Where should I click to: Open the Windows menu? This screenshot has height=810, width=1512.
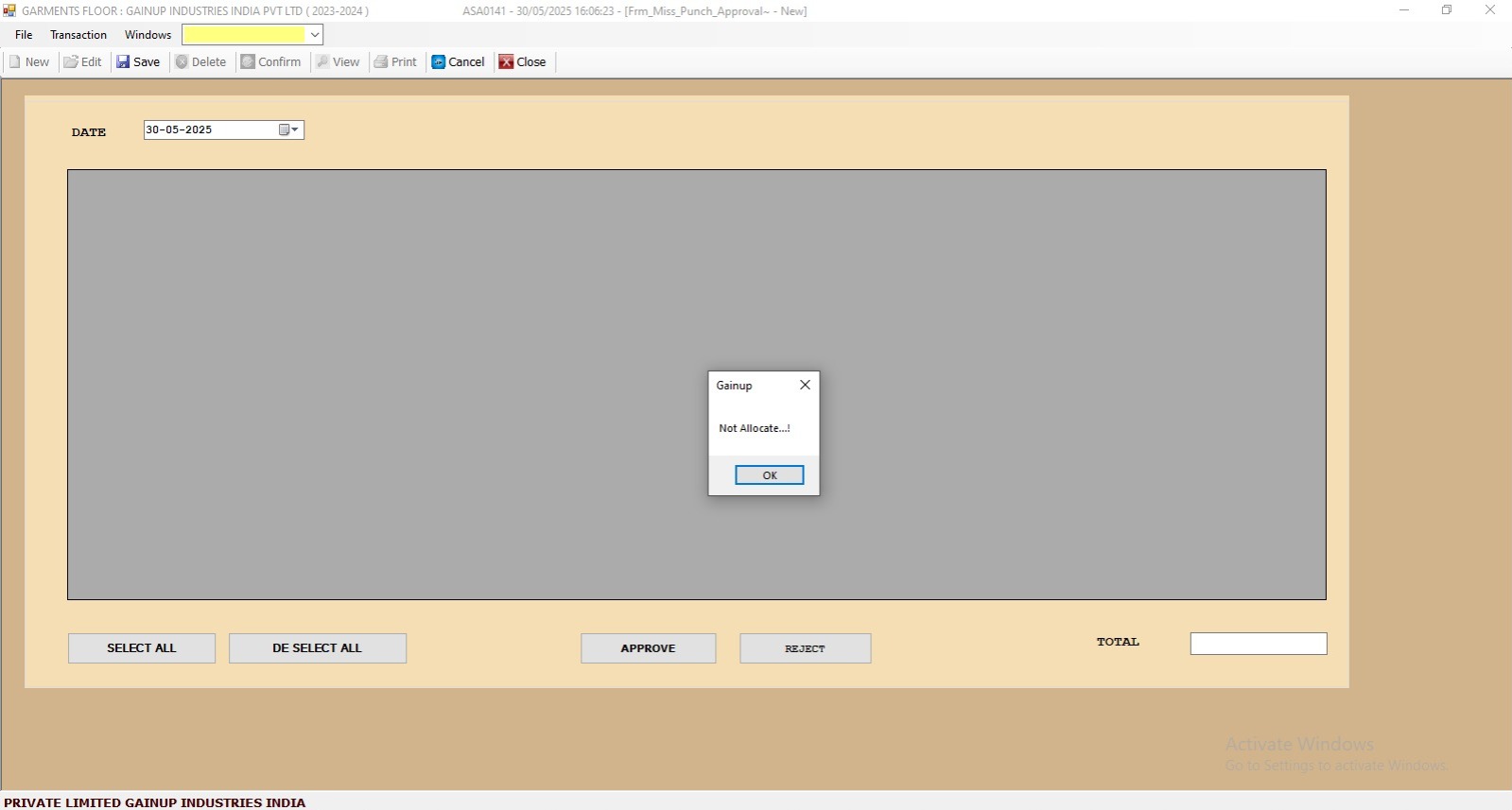coord(148,35)
